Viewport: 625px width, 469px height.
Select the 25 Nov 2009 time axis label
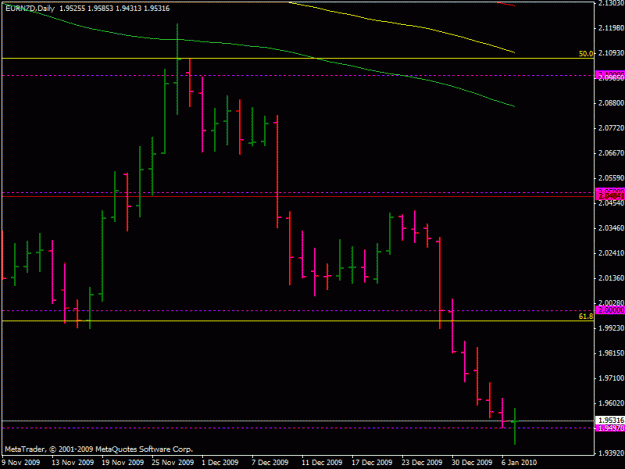click(173, 462)
